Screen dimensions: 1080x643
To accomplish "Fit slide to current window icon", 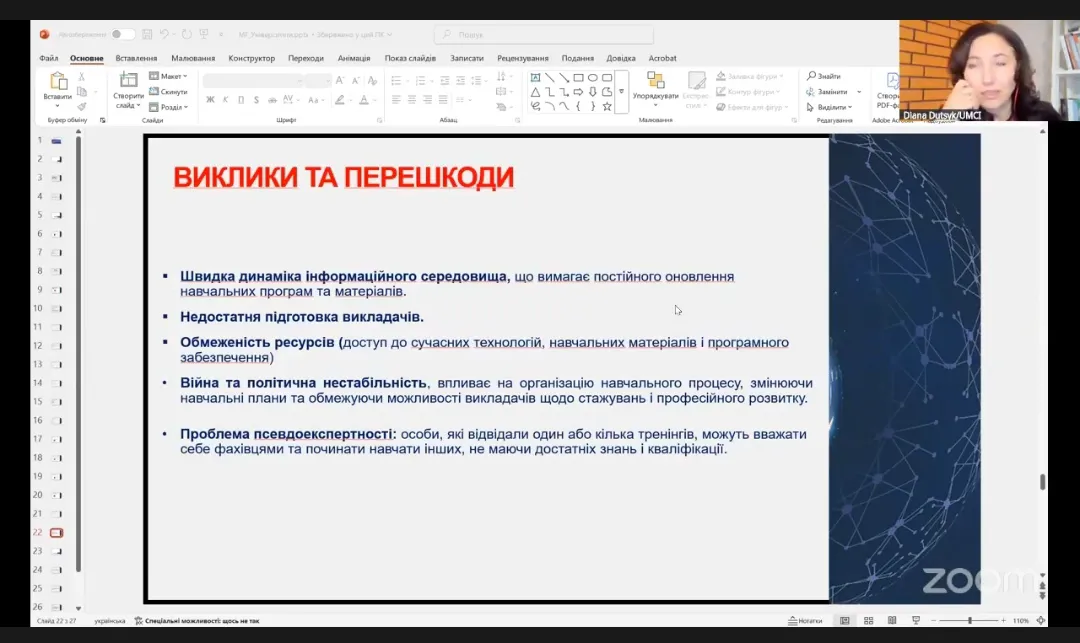I will 1041,620.
